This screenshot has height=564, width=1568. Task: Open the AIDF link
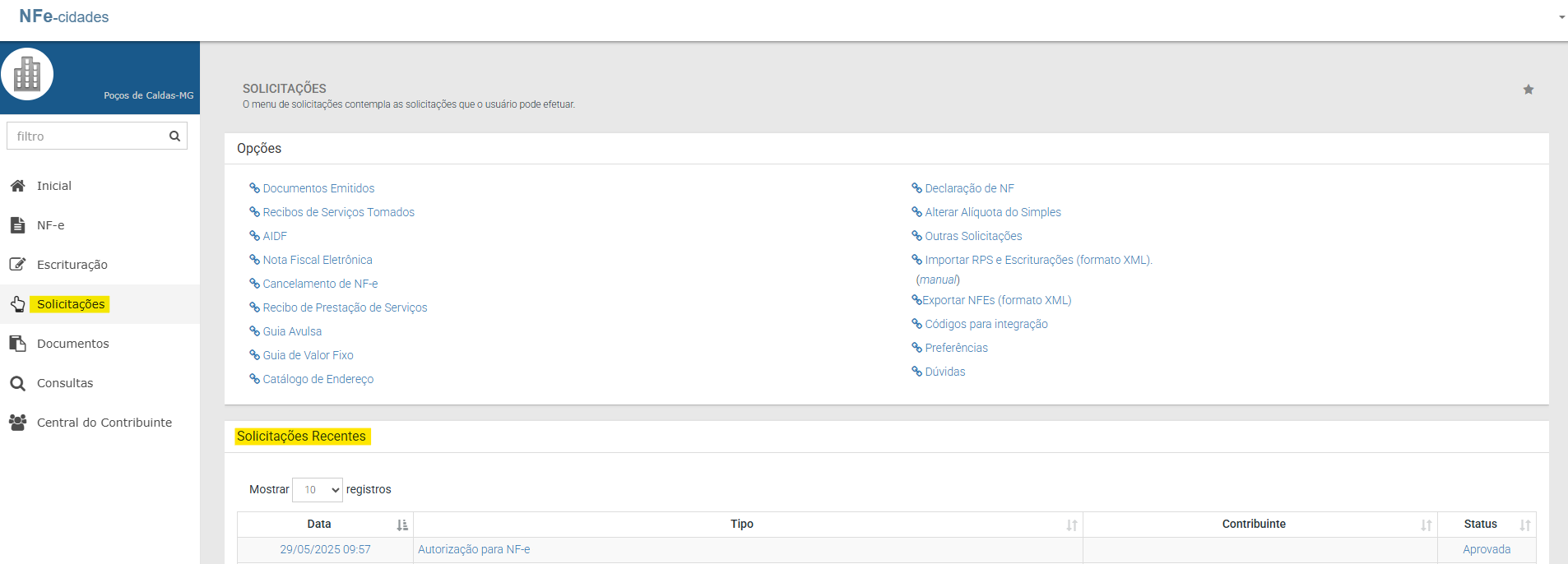click(x=275, y=236)
